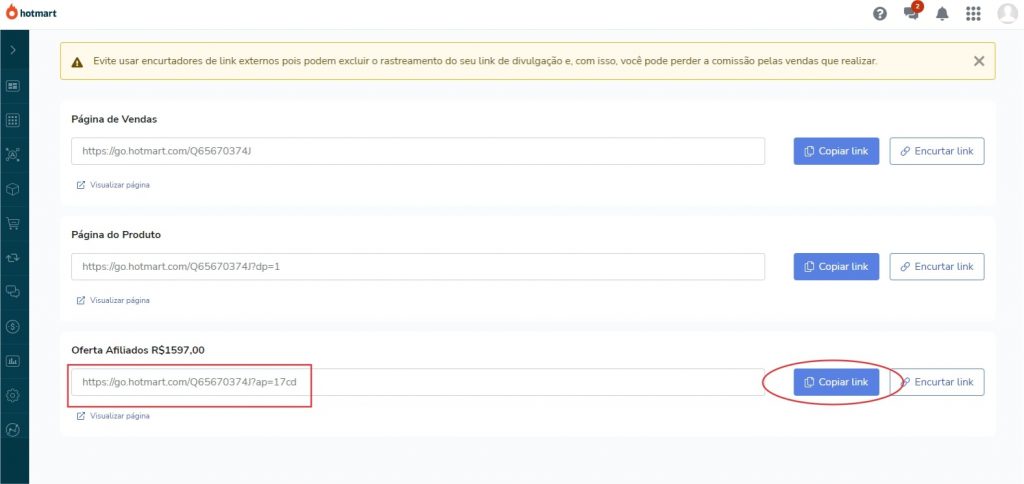Image resolution: width=1024 pixels, height=484 pixels.
Task: Click the Página de Vendas link field
Action: tap(418, 151)
